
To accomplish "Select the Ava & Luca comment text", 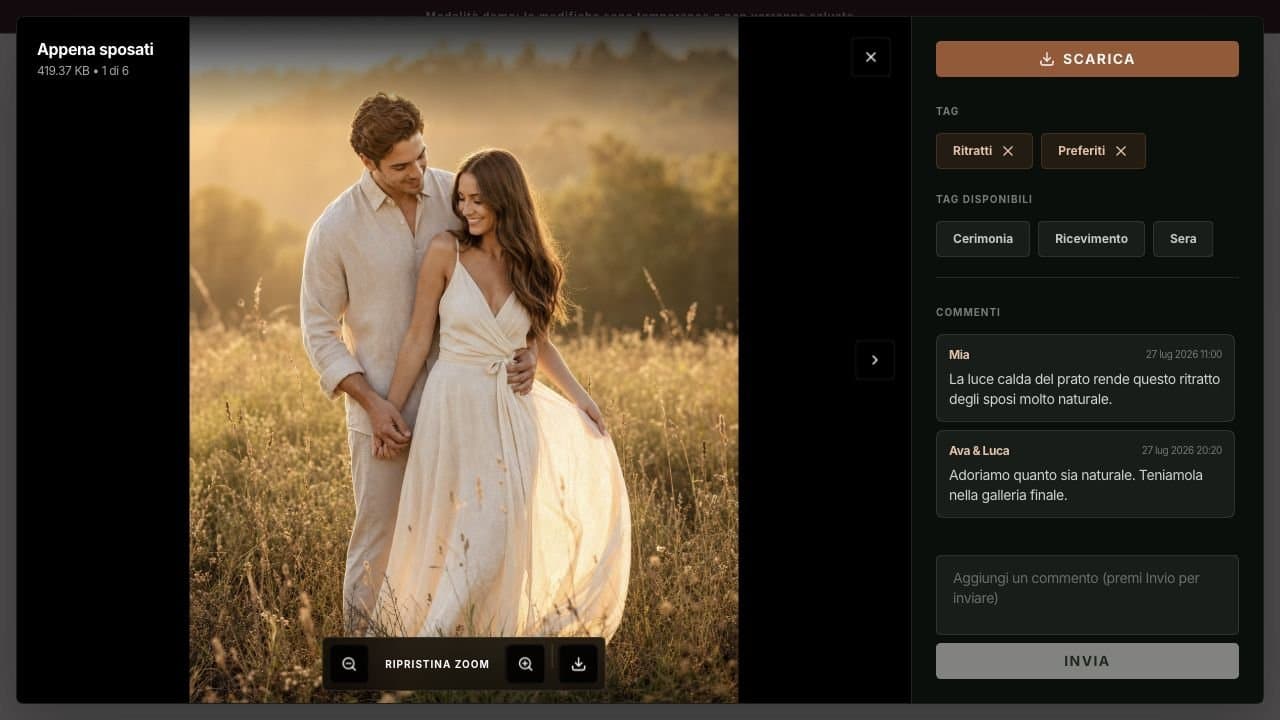I will (1076, 485).
